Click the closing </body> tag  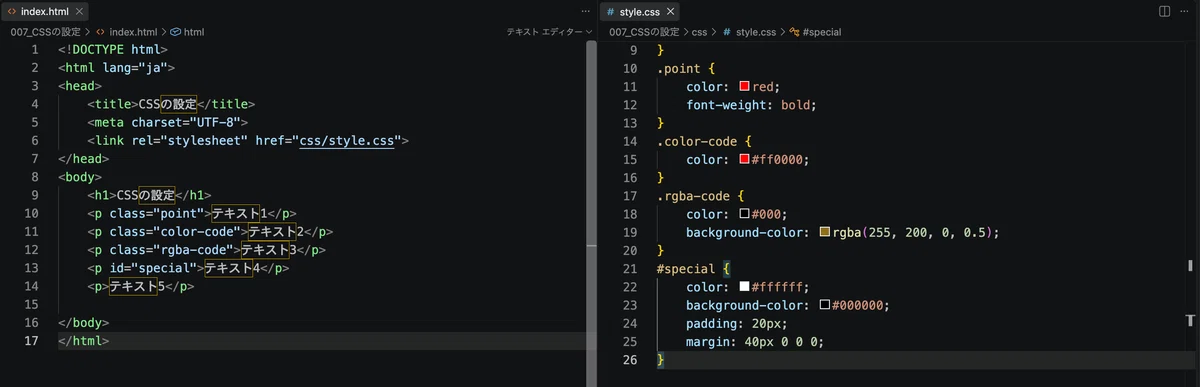[84, 323]
